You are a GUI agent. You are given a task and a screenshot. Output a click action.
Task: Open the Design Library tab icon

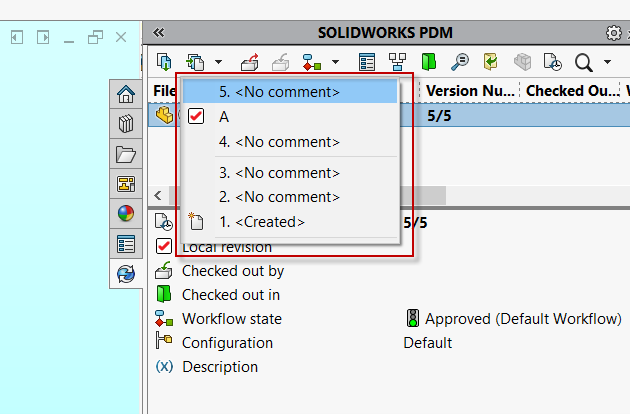(x=126, y=124)
